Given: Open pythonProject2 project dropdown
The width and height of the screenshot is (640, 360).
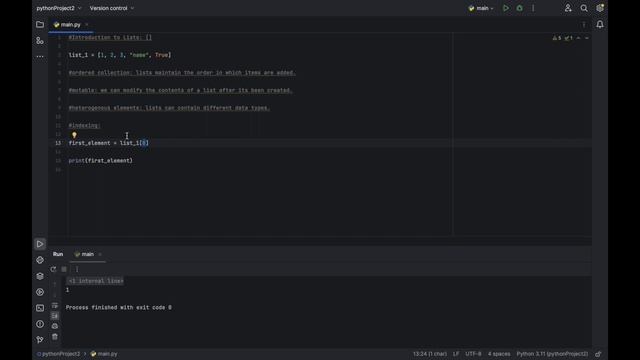Looking at the screenshot, I should coord(59,8).
